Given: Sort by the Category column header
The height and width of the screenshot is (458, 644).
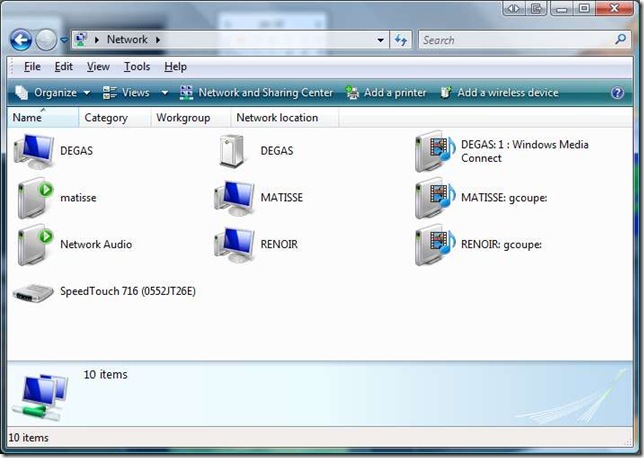Looking at the screenshot, I should click(114, 118).
